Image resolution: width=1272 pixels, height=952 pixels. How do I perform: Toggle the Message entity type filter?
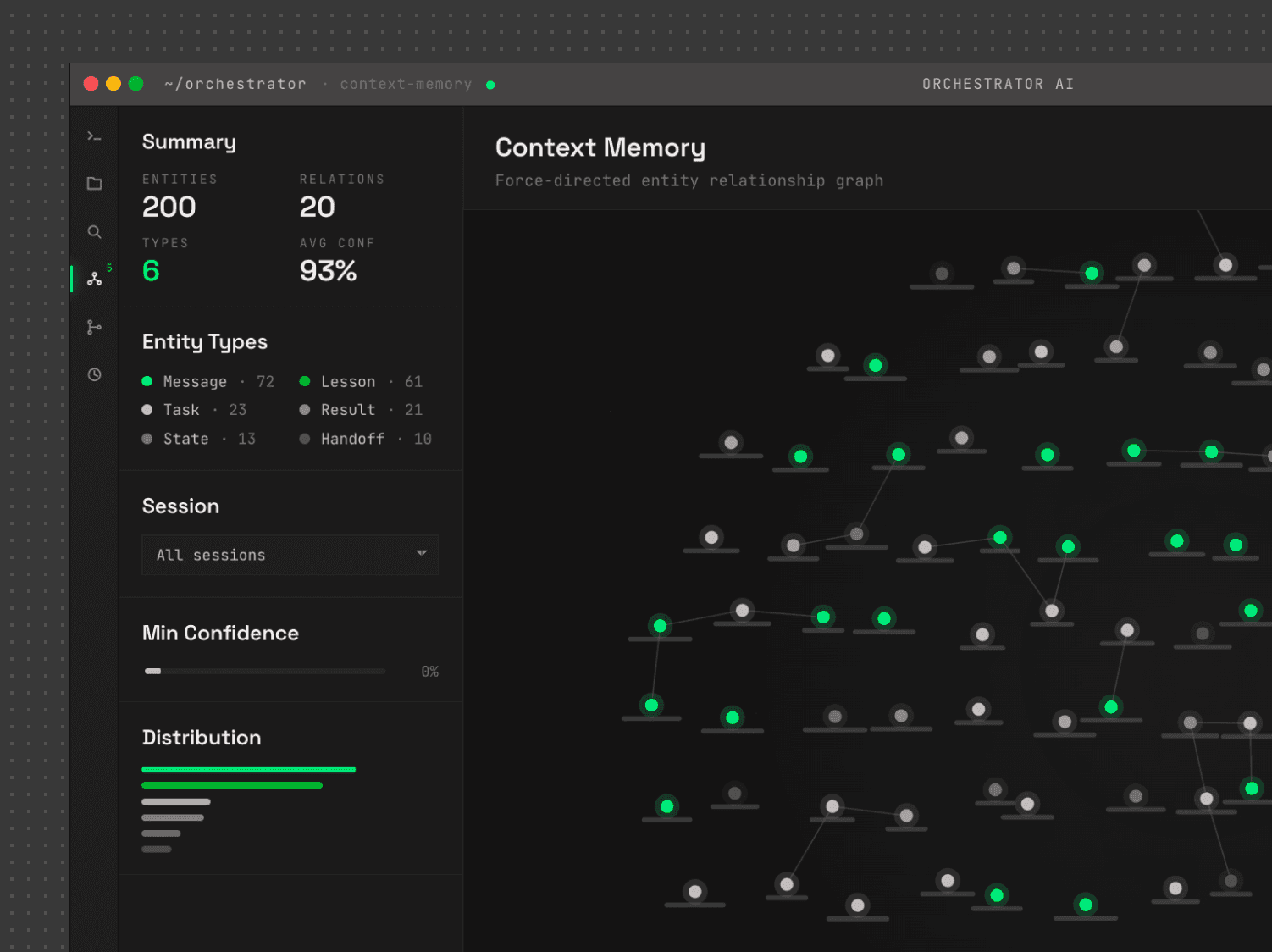pyautogui.click(x=195, y=382)
